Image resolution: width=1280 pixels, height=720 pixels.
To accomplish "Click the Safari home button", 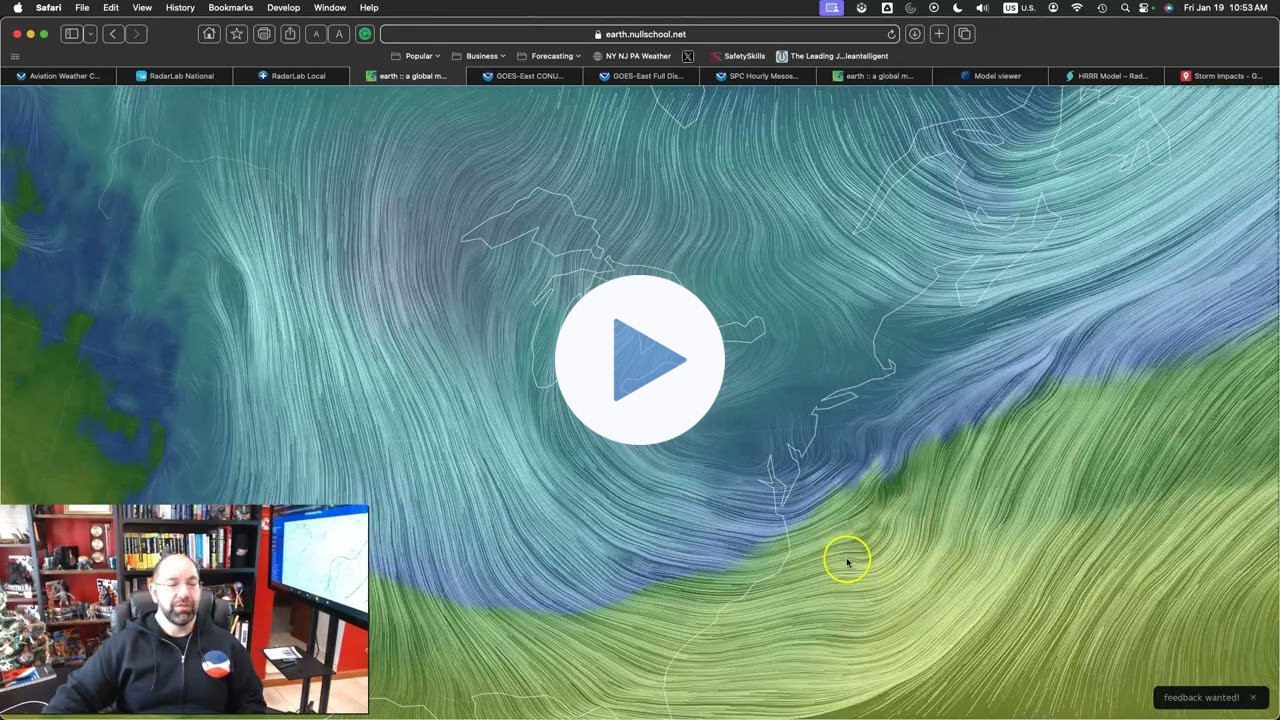I will pyautogui.click(x=209, y=34).
